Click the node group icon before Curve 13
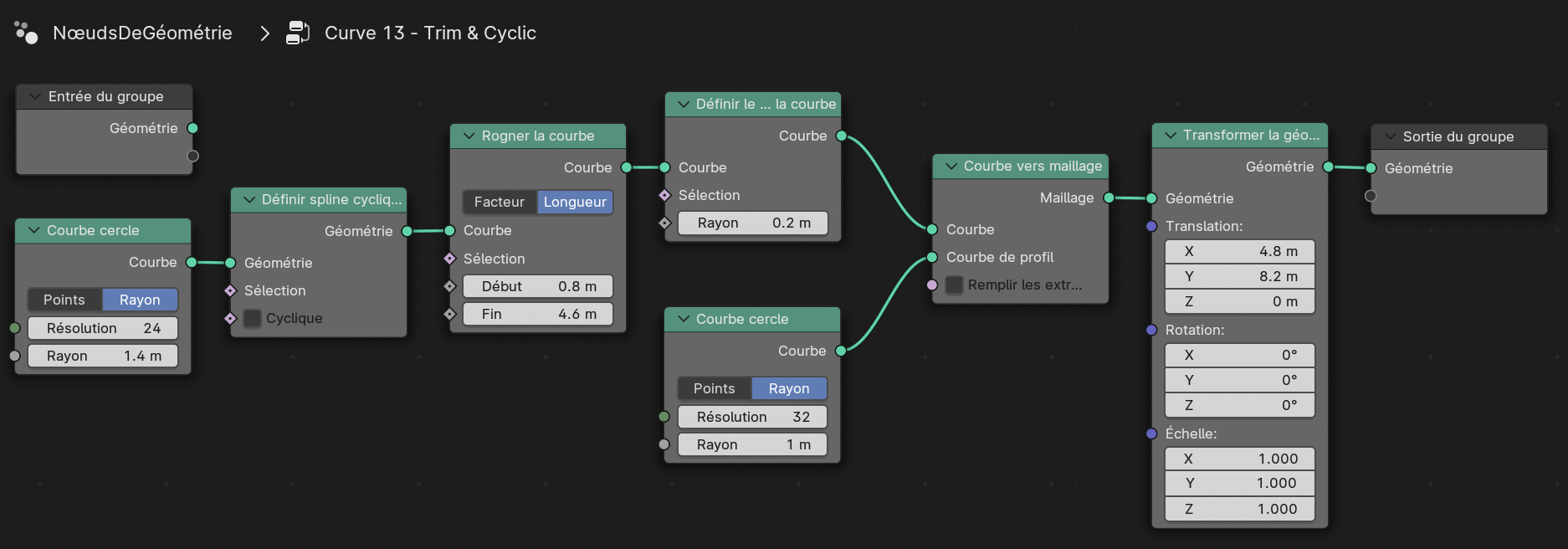 click(x=298, y=33)
